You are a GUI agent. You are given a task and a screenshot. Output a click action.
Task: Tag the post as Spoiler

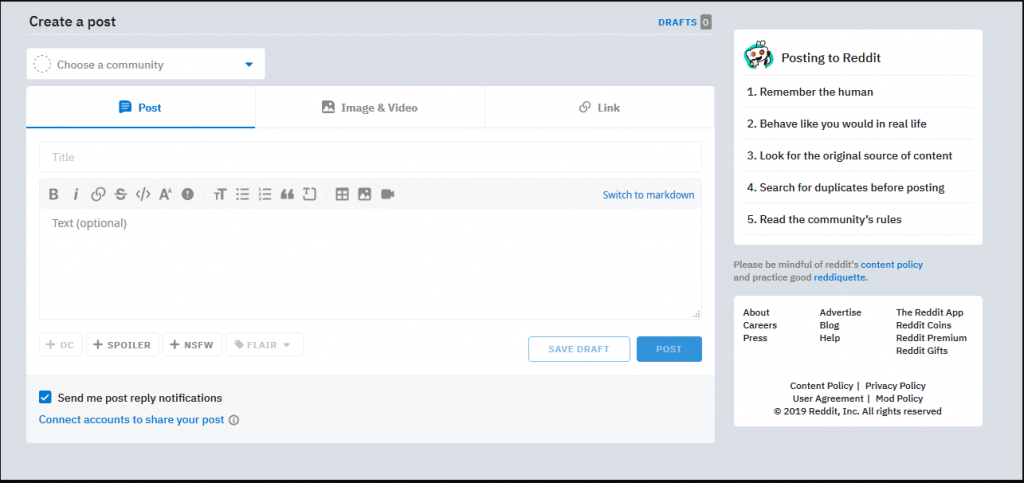pos(122,345)
